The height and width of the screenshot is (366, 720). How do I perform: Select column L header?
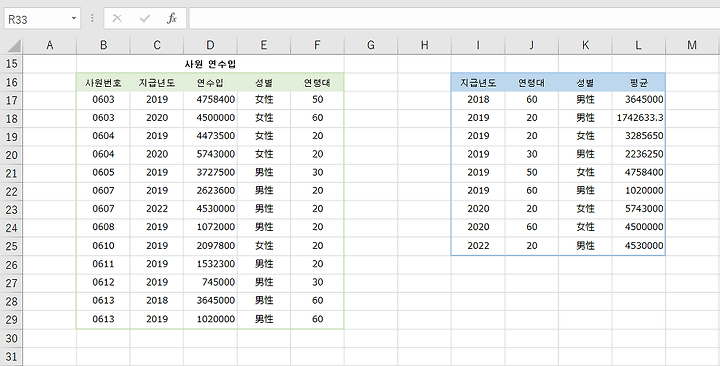pos(638,45)
